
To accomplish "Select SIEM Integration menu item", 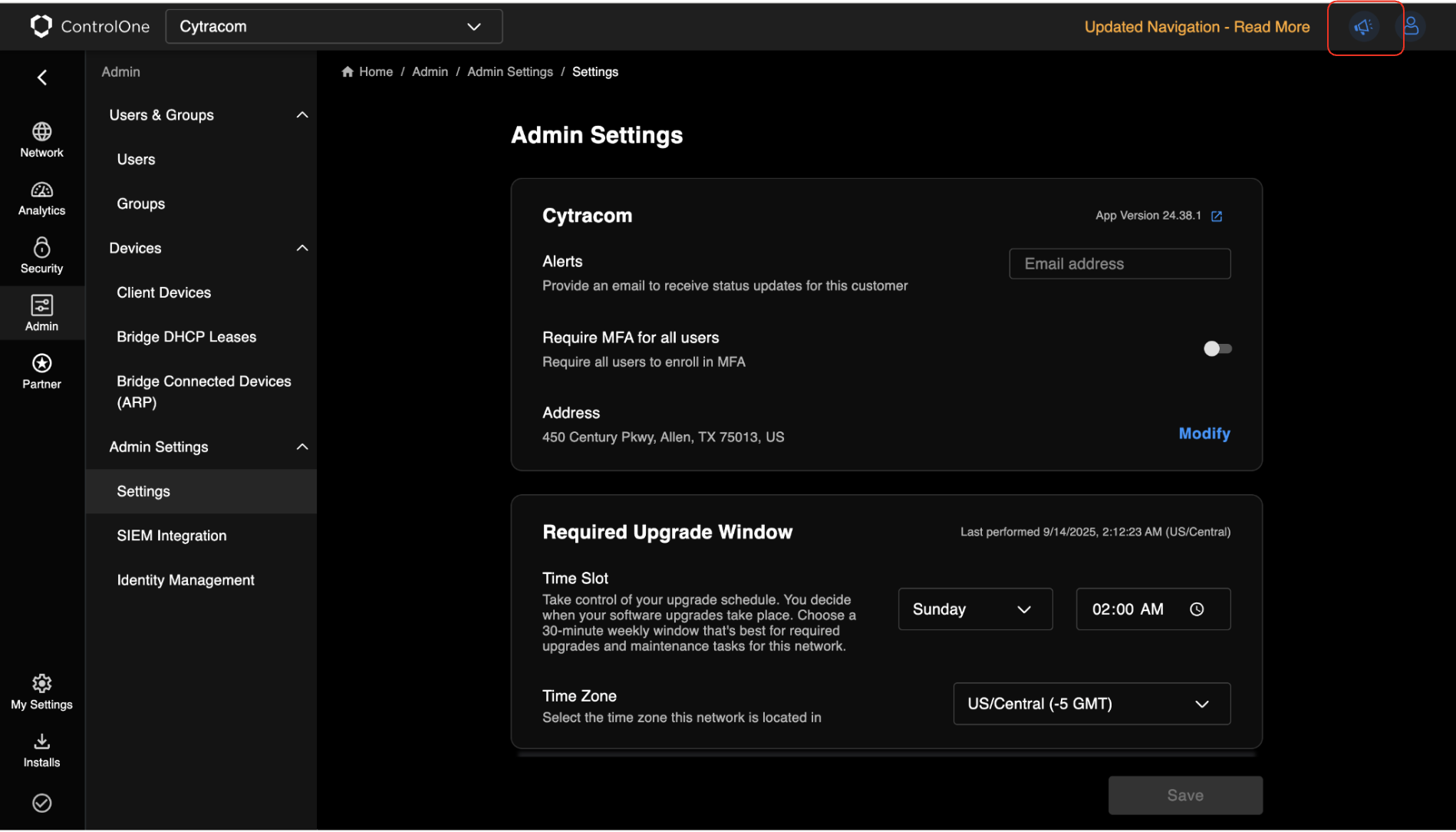I will coord(172,536).
